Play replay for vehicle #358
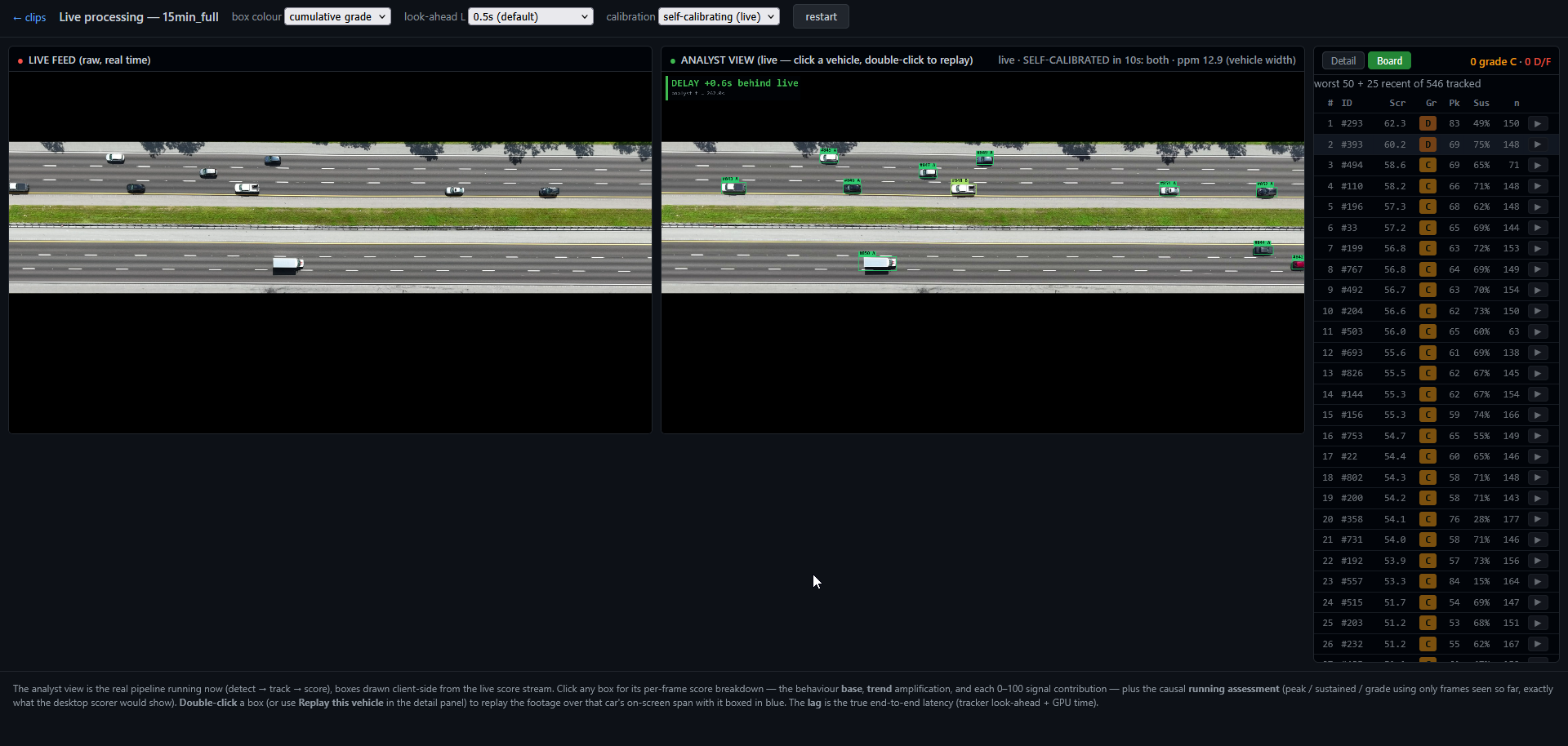Screen dimensions: 1568x746 [x=1538, y=519]
